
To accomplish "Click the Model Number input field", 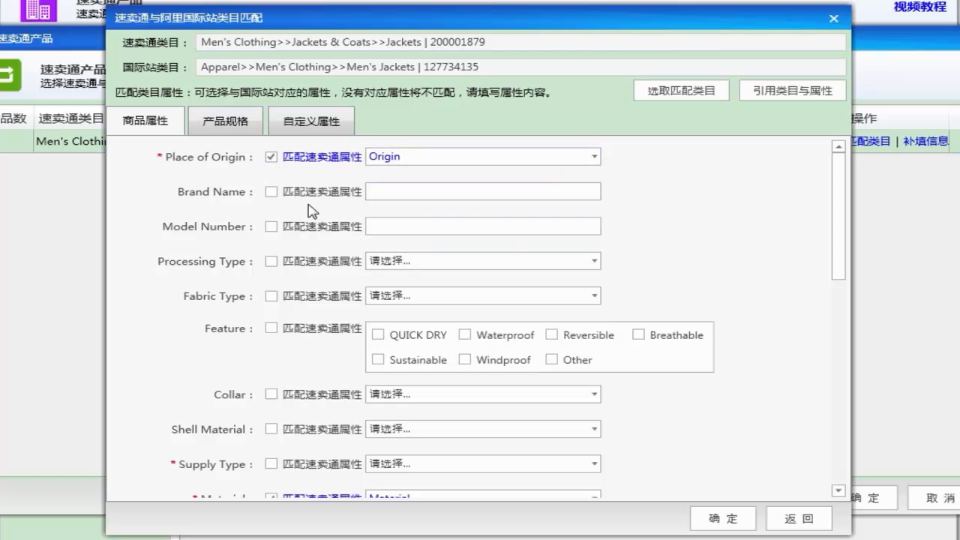I will [x=483, y=226].
